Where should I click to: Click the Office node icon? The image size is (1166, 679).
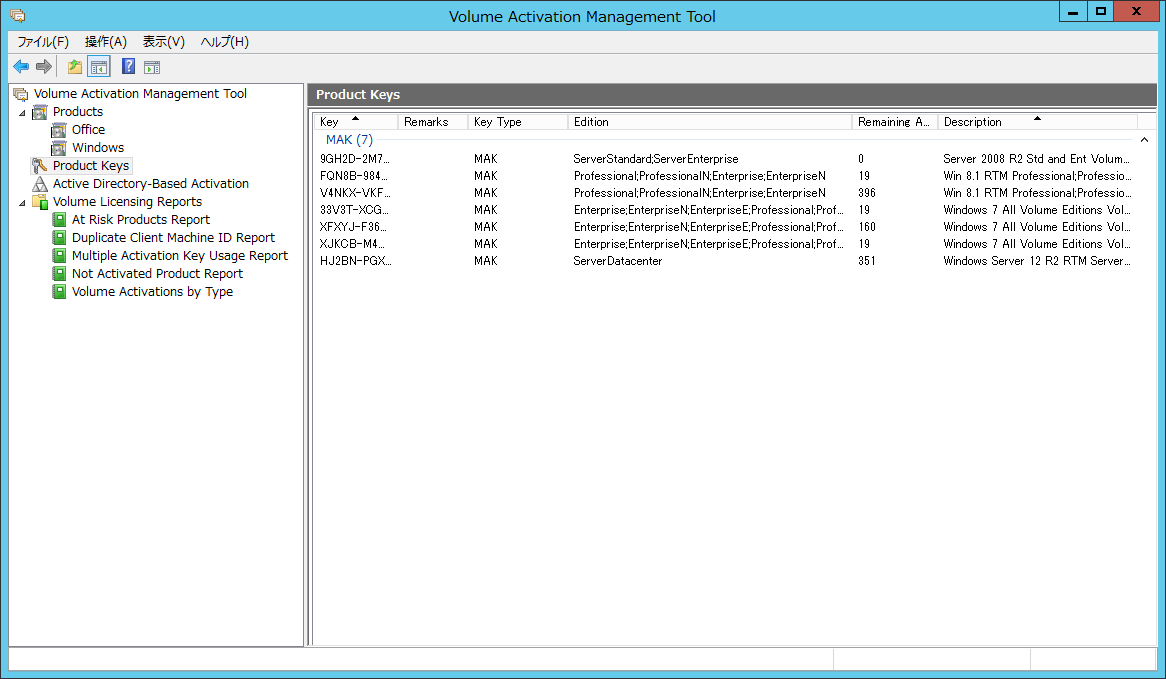coord(59,130)
